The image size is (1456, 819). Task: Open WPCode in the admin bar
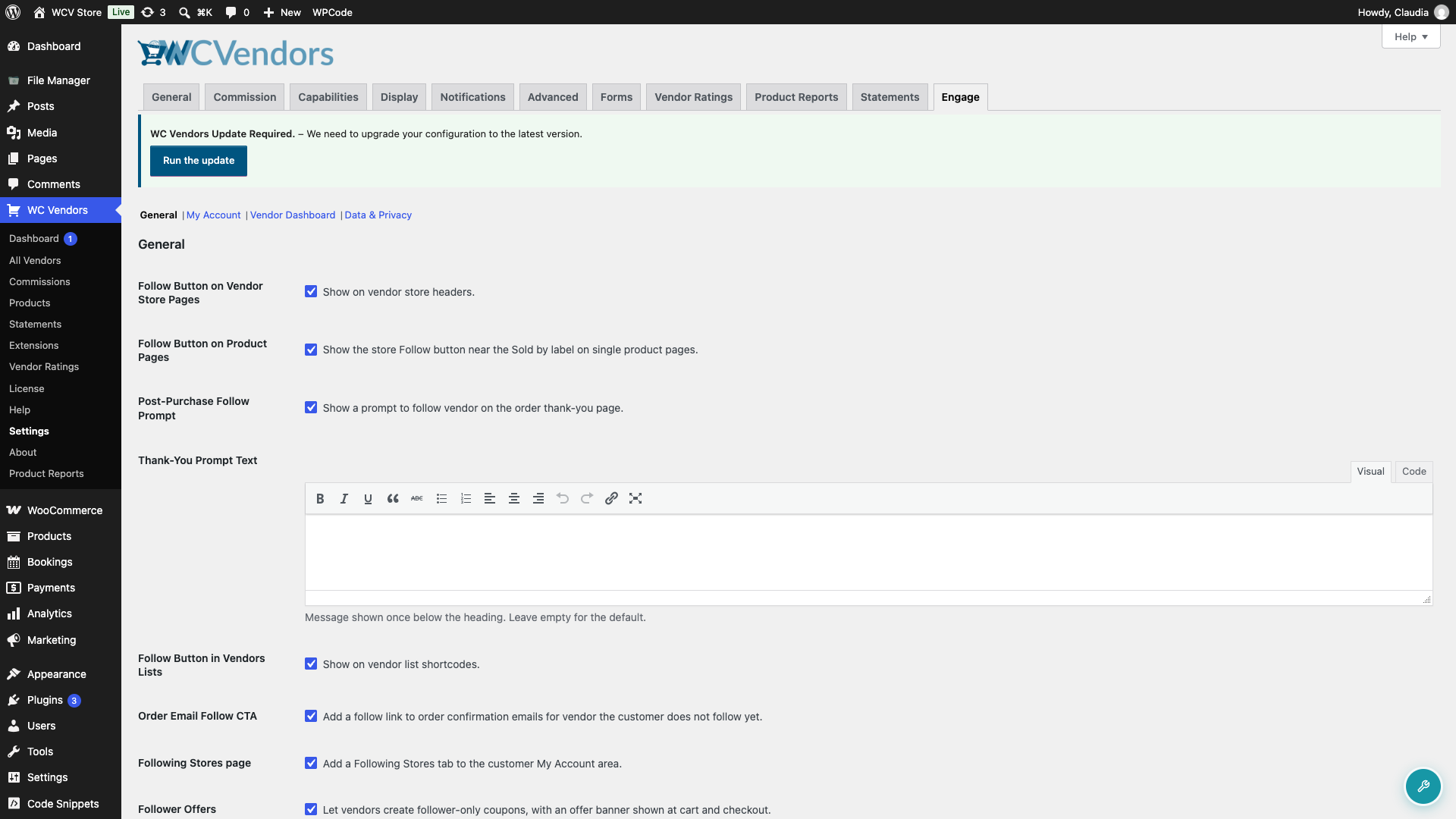332,12
